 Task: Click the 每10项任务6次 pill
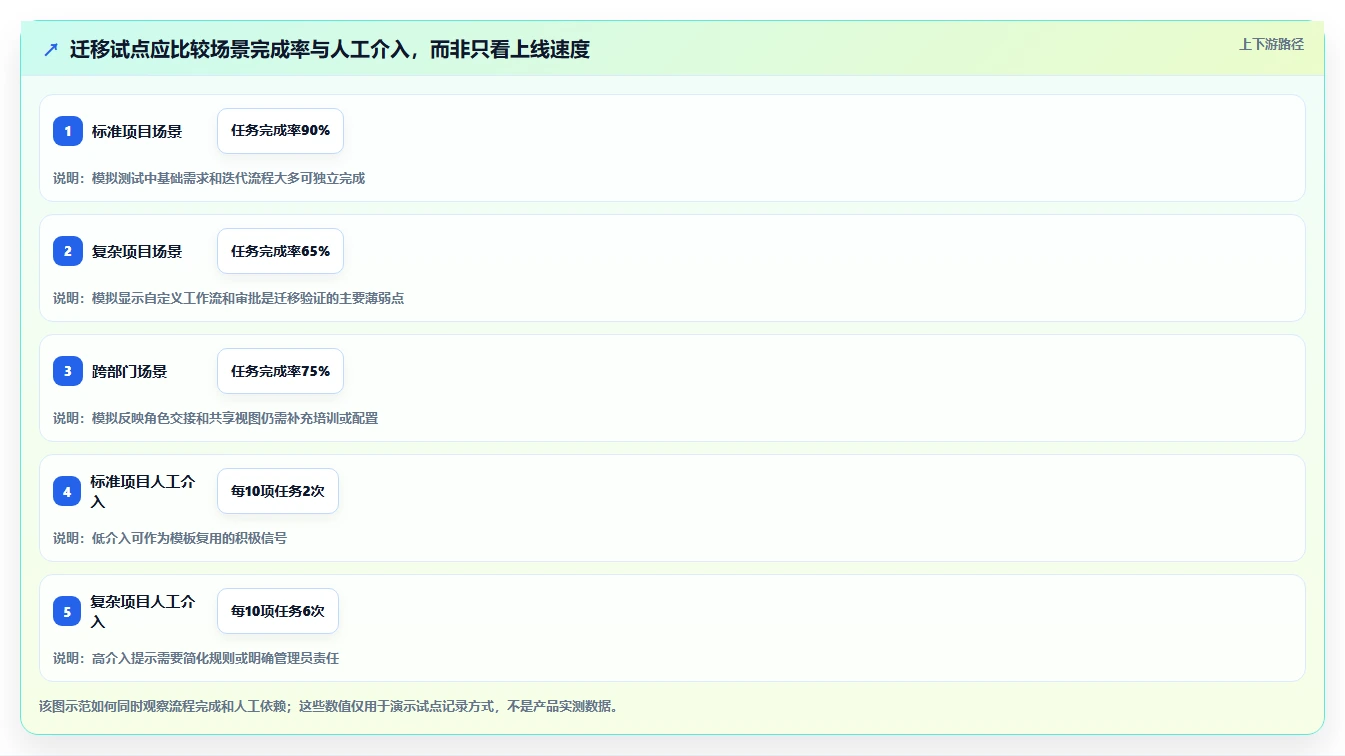click(x=278, y=611)
